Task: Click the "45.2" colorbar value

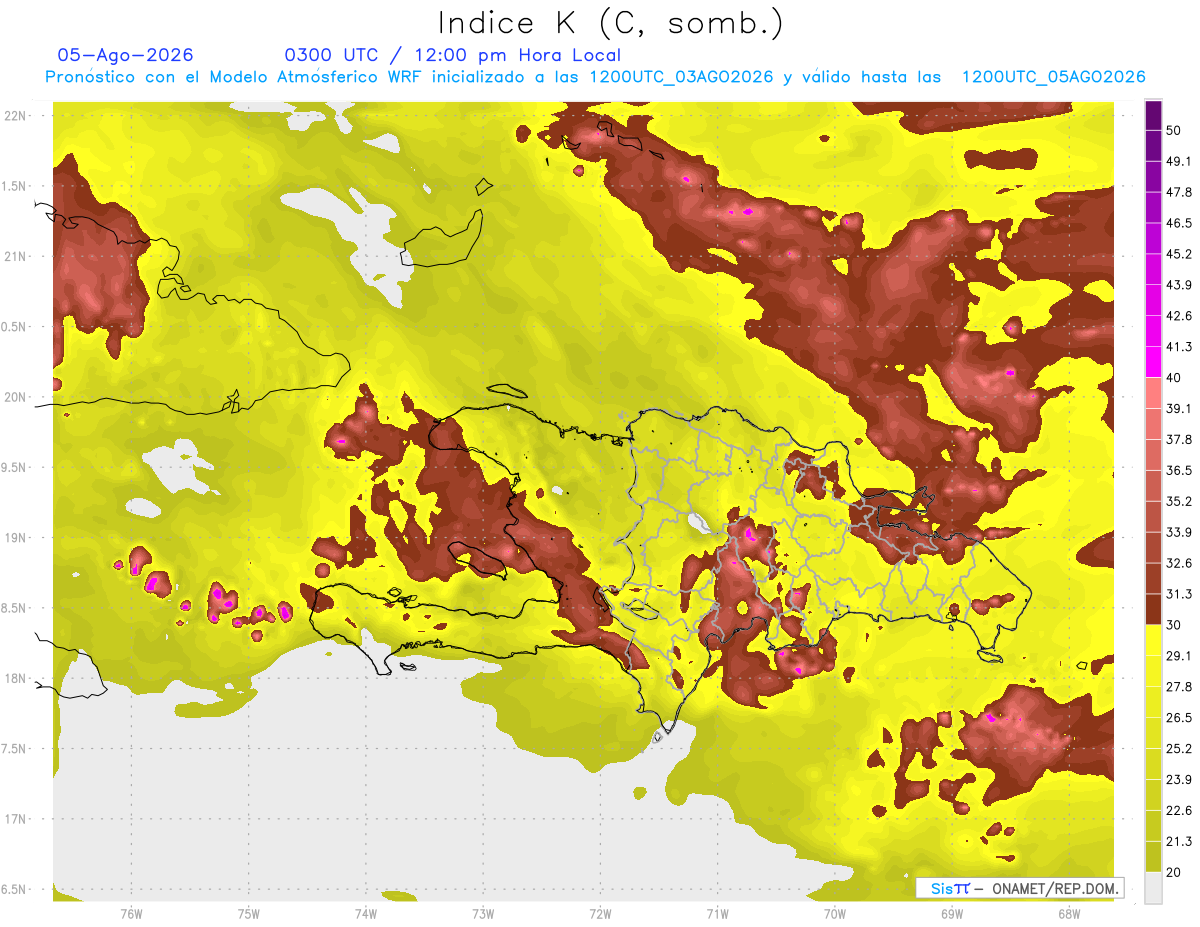Action: [x=1178, y=254]
